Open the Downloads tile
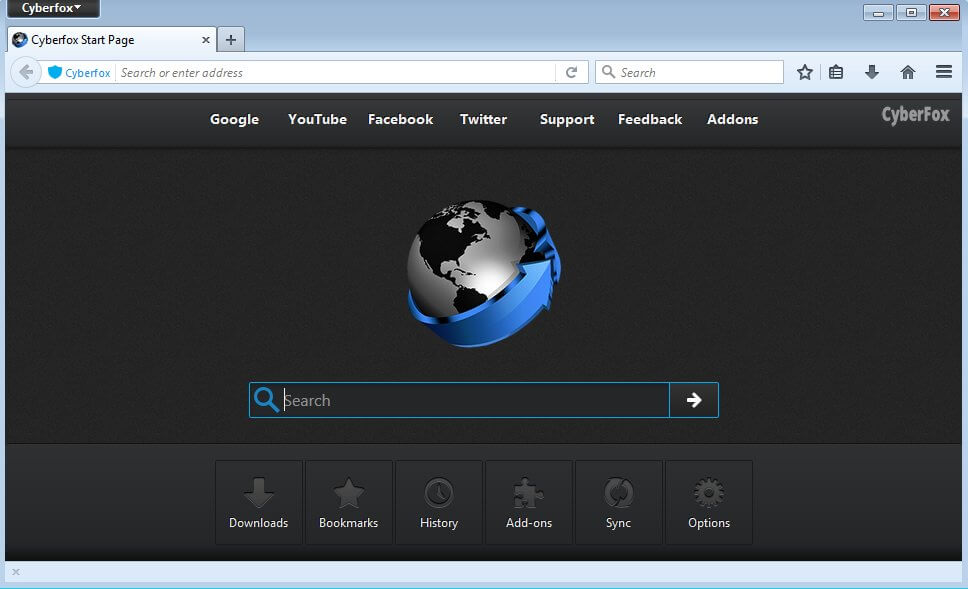This screenshot has width=968, height=589. click(x=259, y=503)
